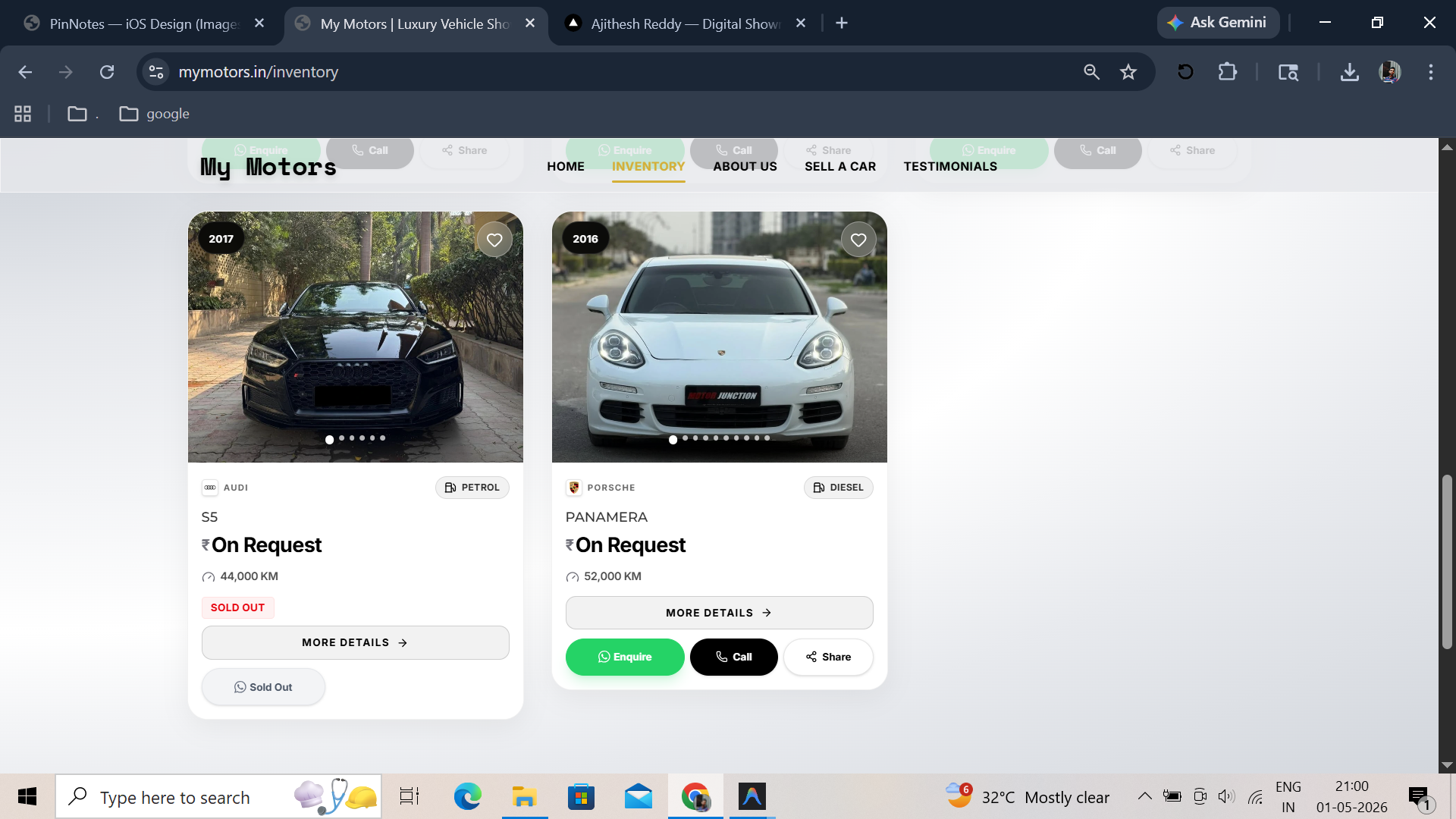Go back with browser back arrow
This screenshot has height=819, width=1456.
tap(25, 72)
